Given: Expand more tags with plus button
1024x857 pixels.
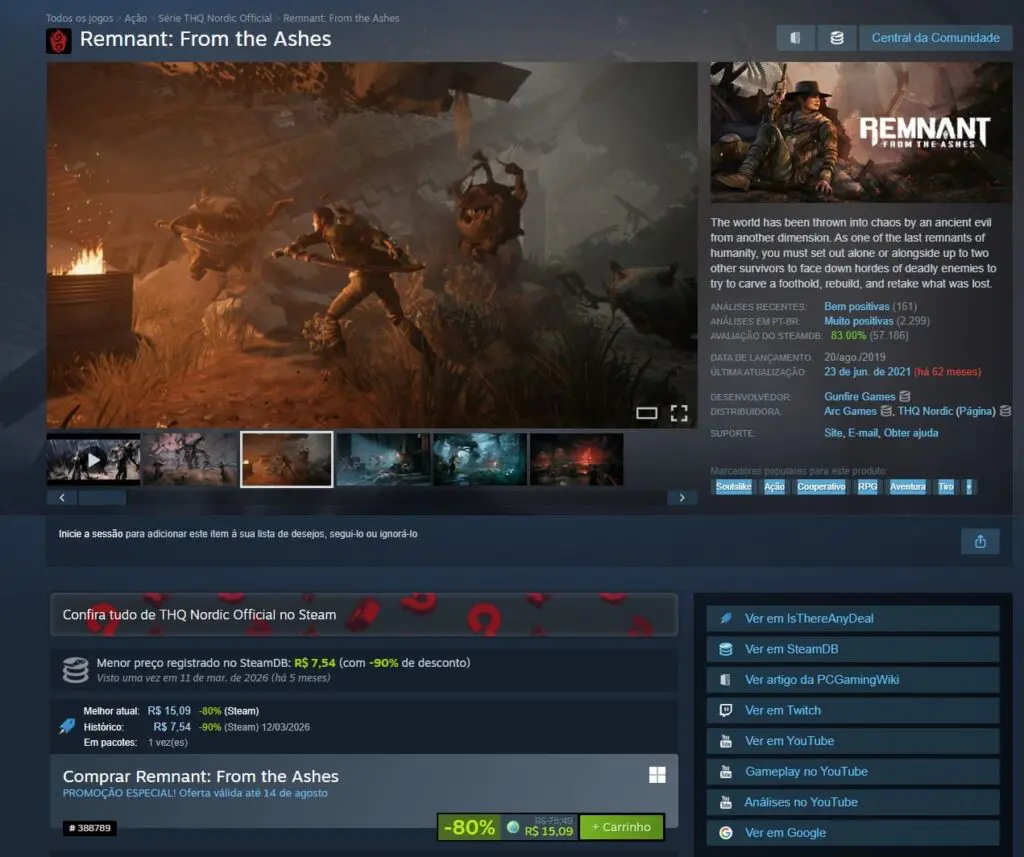Looking at the screenshot, I should 969,487.
